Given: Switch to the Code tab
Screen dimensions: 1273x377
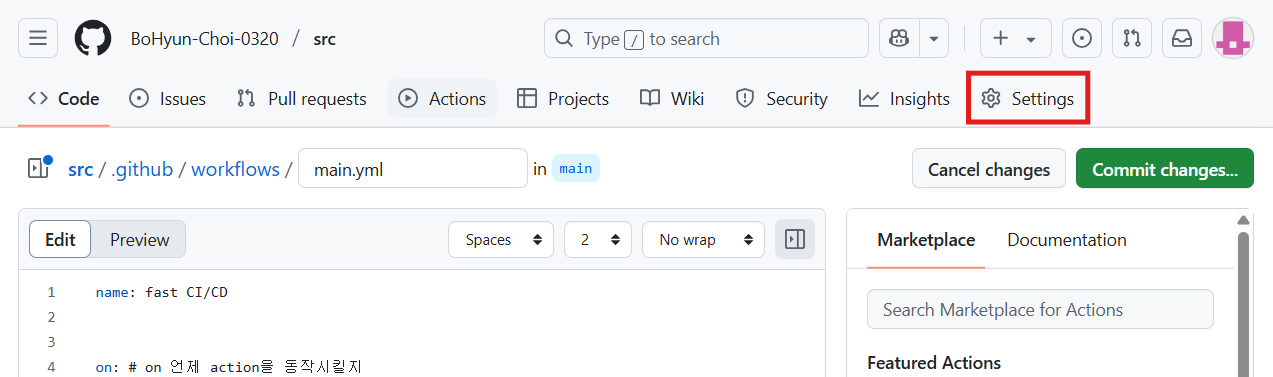Looking at the screenshot, I should 64,99.
